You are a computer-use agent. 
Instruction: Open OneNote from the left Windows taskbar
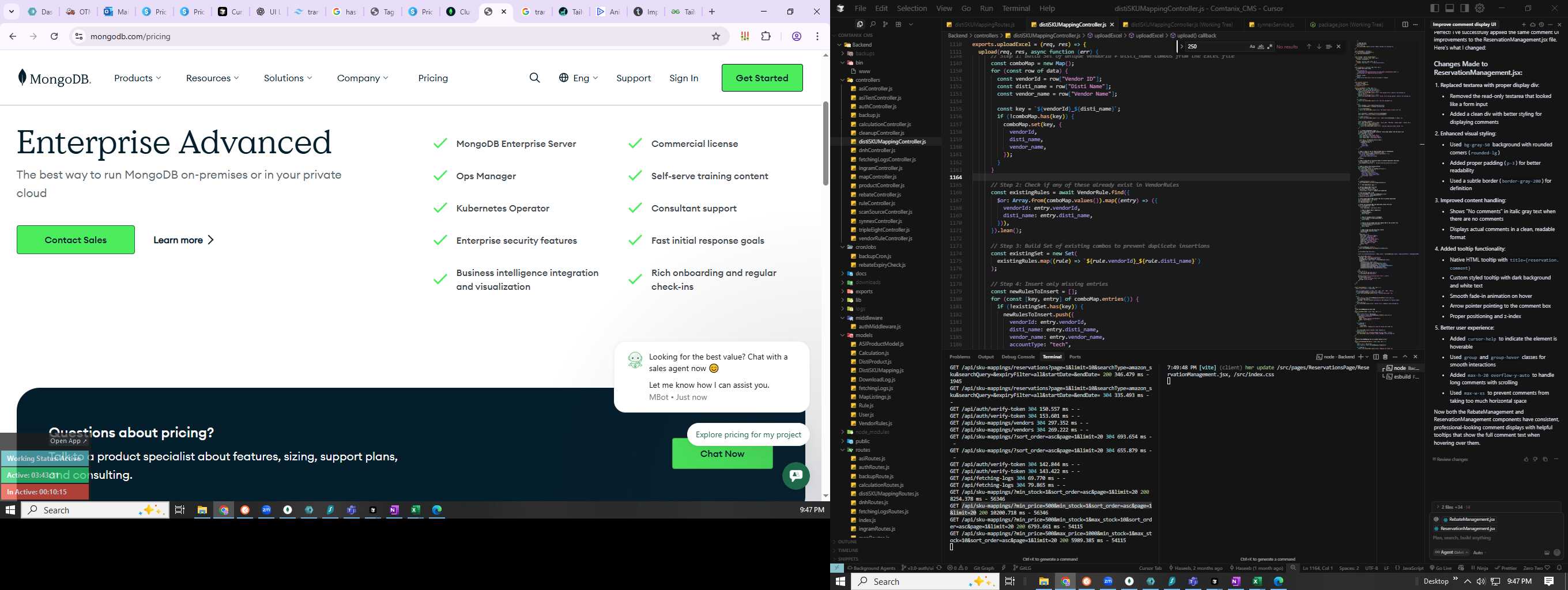pyautogui.click(x=394, y=510)
